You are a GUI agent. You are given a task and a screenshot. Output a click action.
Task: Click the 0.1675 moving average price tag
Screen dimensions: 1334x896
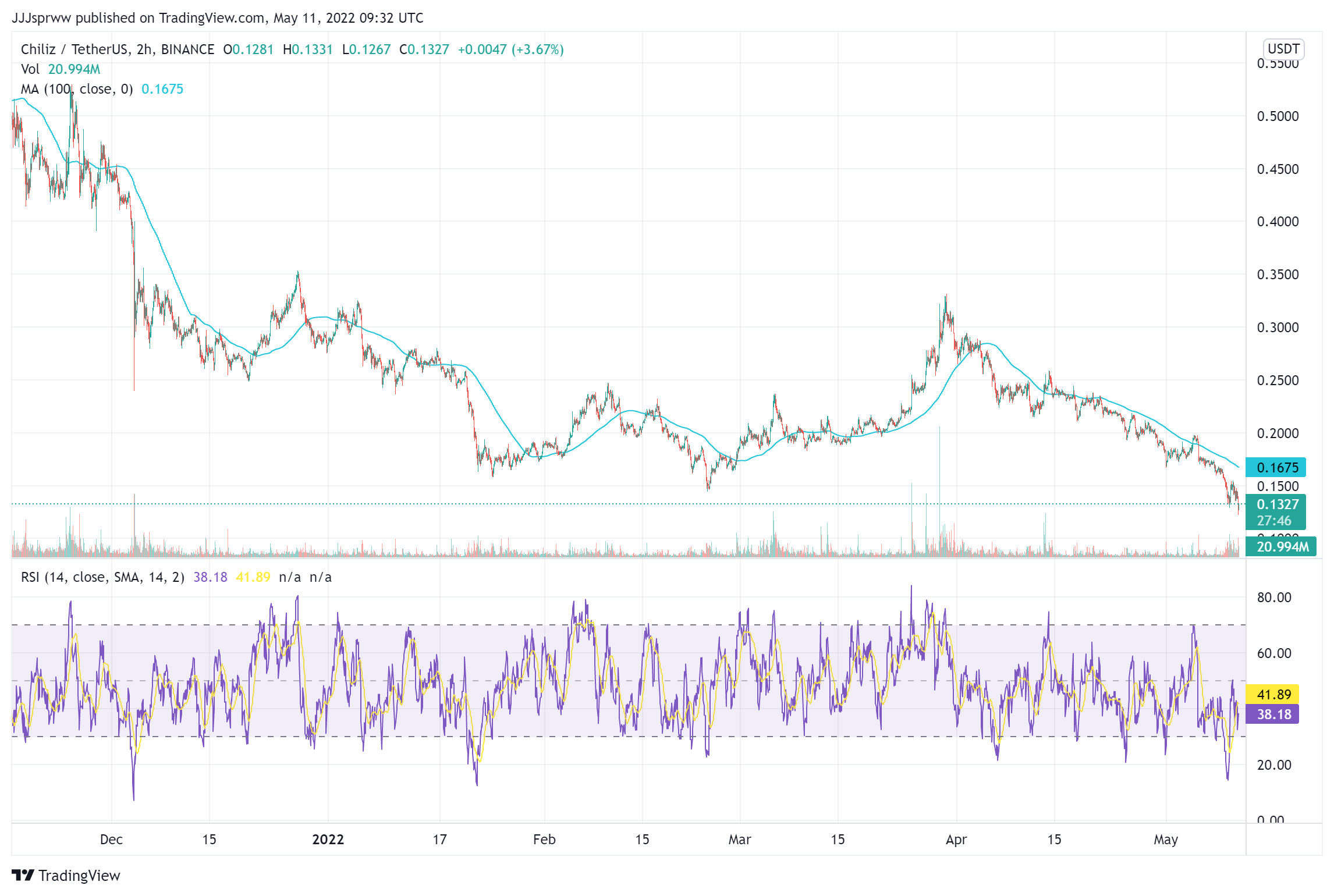coord(1276,467)
